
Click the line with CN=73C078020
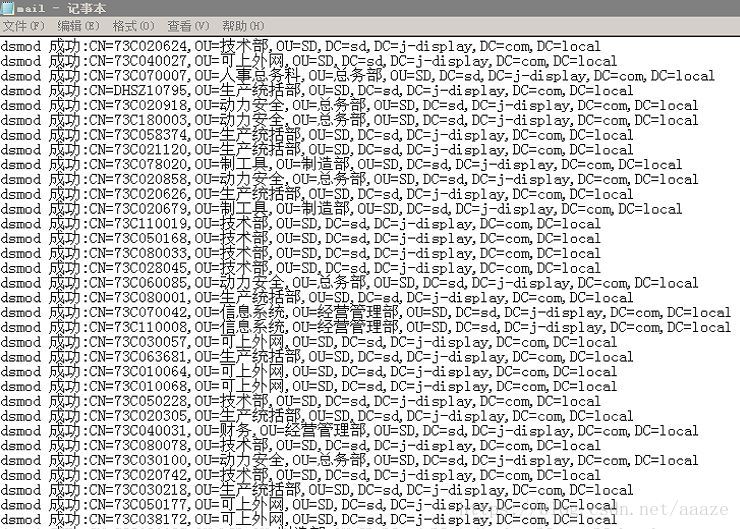coord(341,165)
